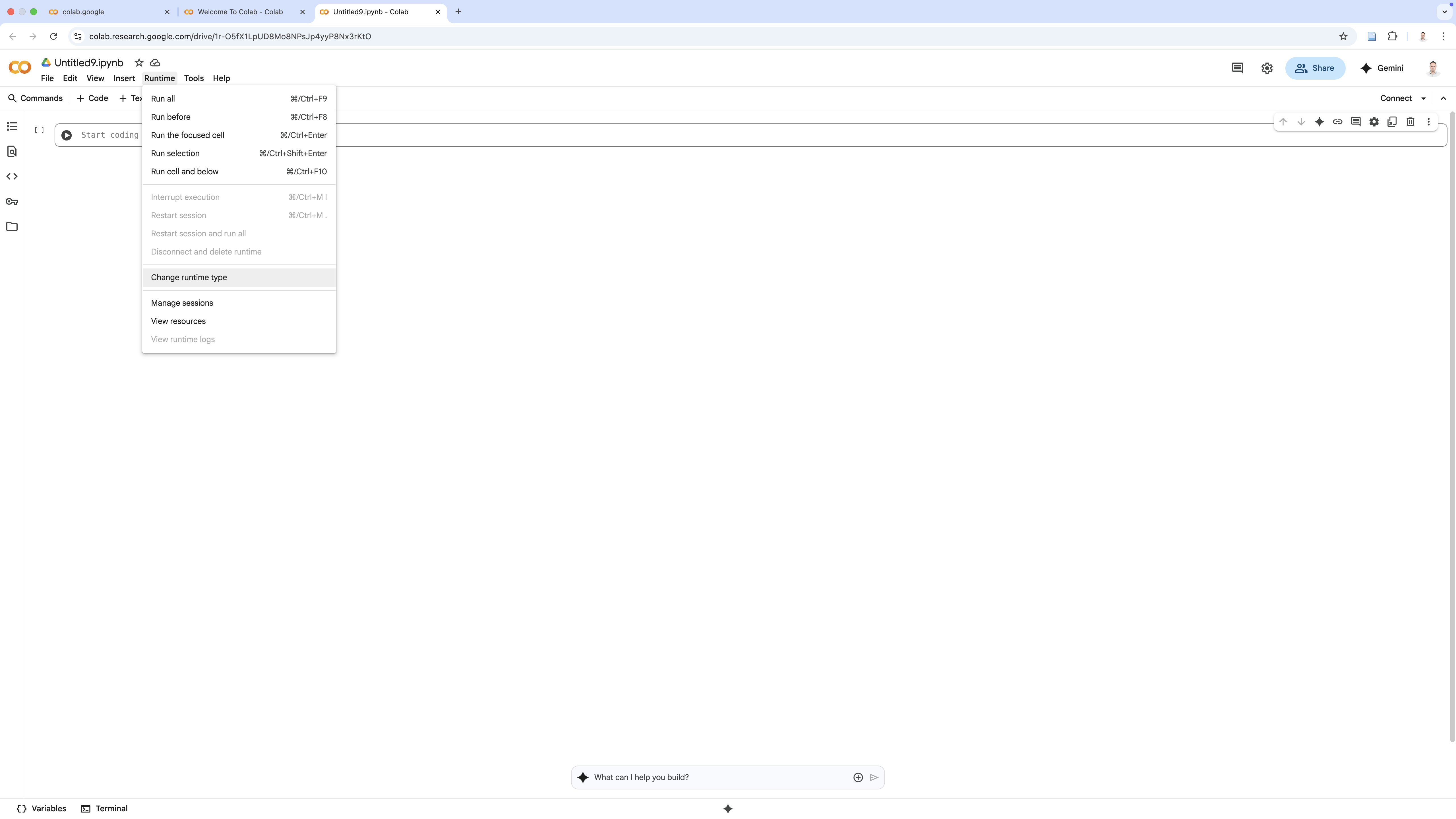Collapse the header with chevron up
Image resolution: width=1456 pixels, height=819 pixels.
[x=1443, y=98]
